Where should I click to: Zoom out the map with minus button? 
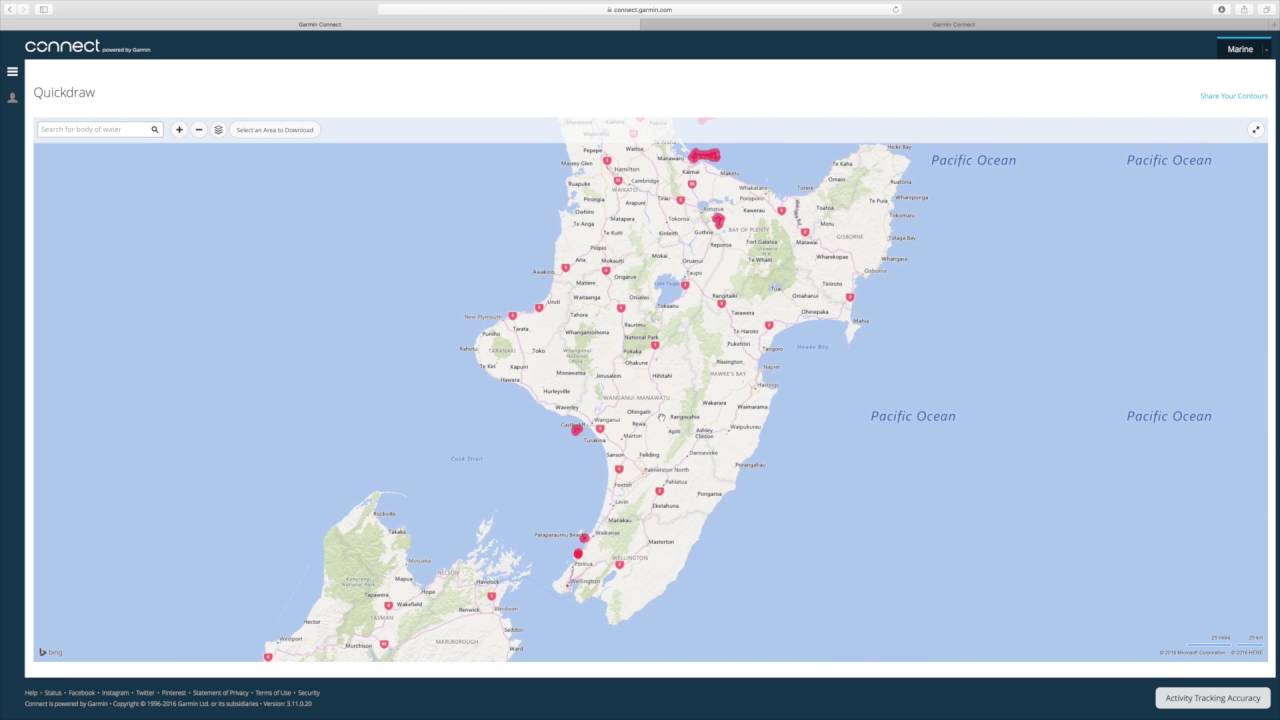point(199,130)
